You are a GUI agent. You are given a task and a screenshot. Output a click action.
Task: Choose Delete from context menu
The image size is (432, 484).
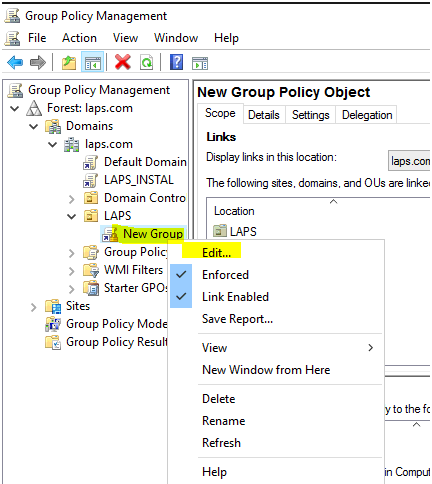pos(276,399)
